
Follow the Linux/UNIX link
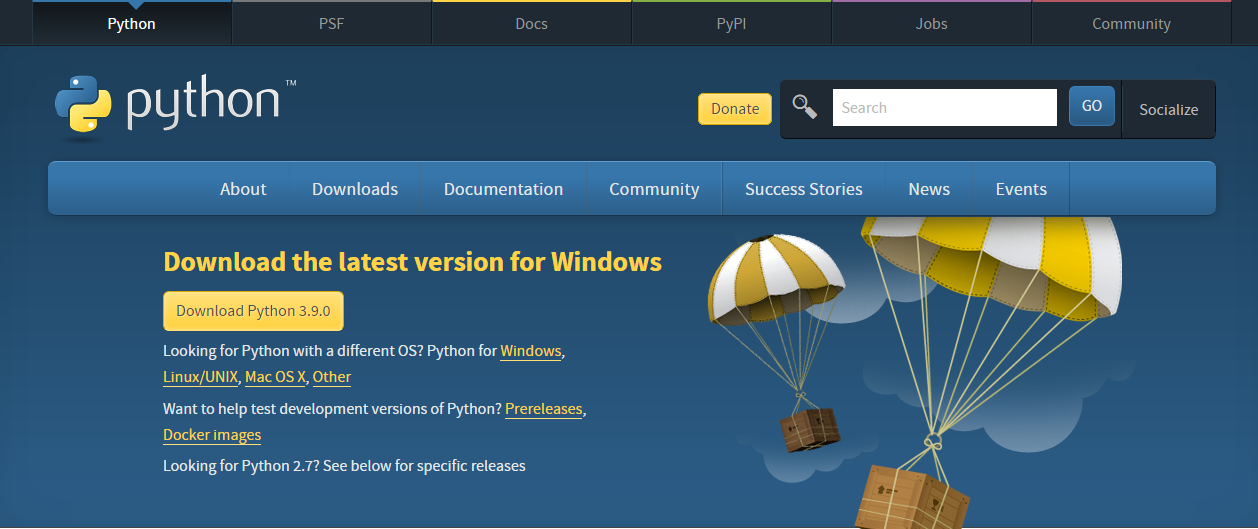pyautogui.click(x=201, y=377)
